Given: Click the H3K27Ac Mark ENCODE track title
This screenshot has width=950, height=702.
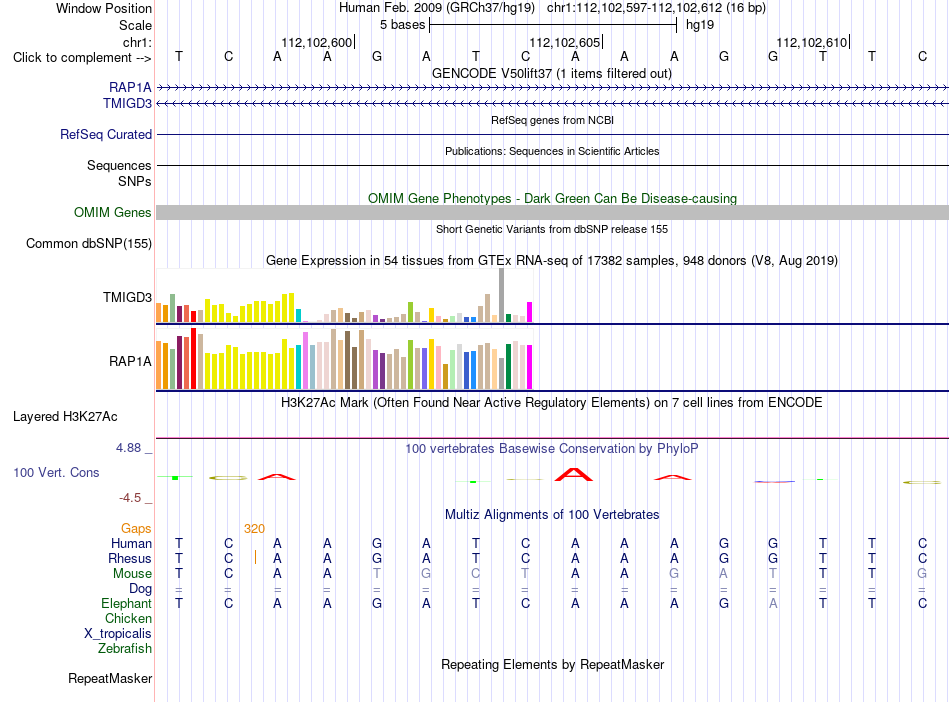Looking at the screenshot, I should (551, 403).
